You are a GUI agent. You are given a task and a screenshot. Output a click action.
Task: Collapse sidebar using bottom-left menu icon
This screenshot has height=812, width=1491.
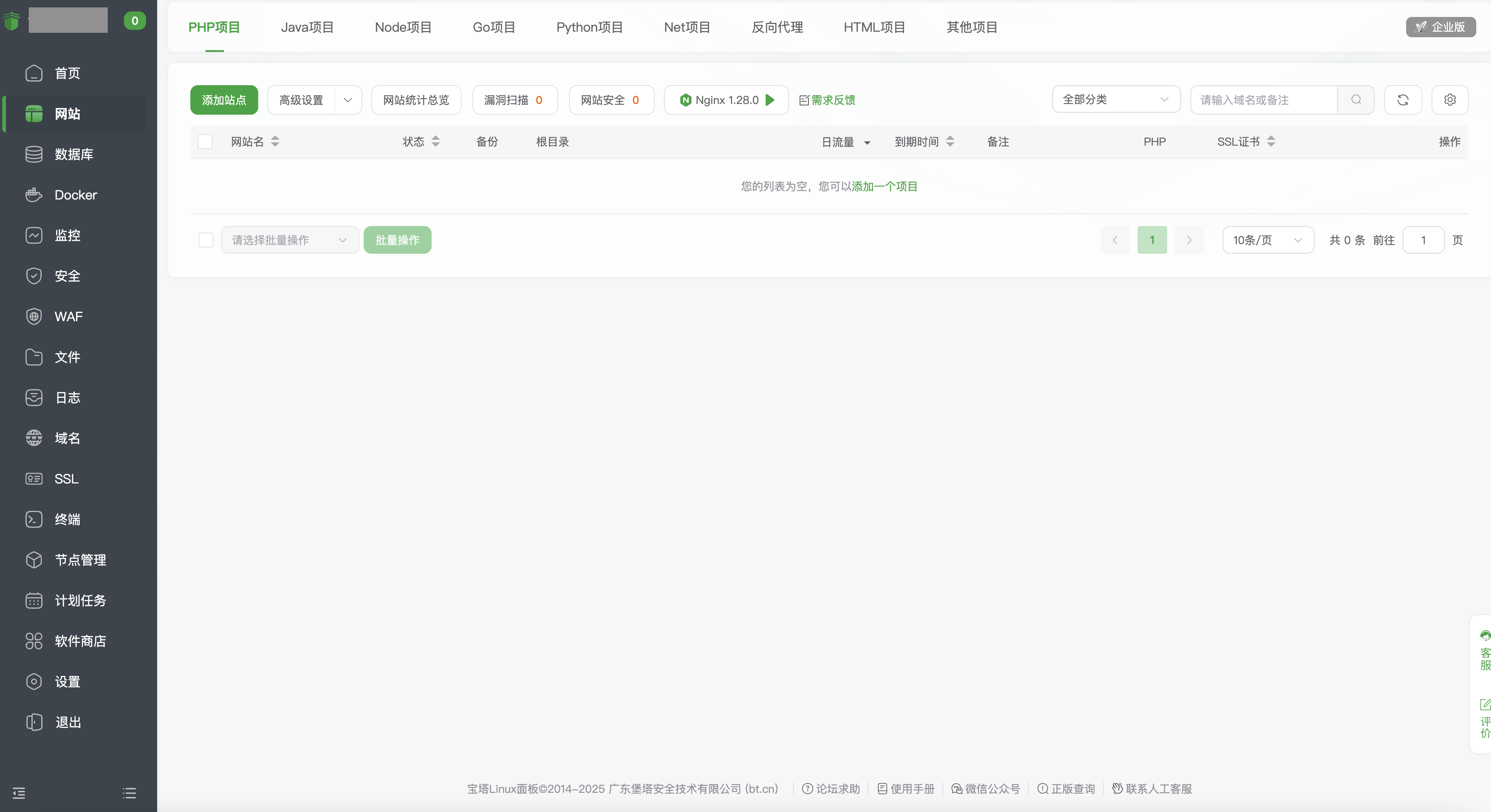(18, 792)
